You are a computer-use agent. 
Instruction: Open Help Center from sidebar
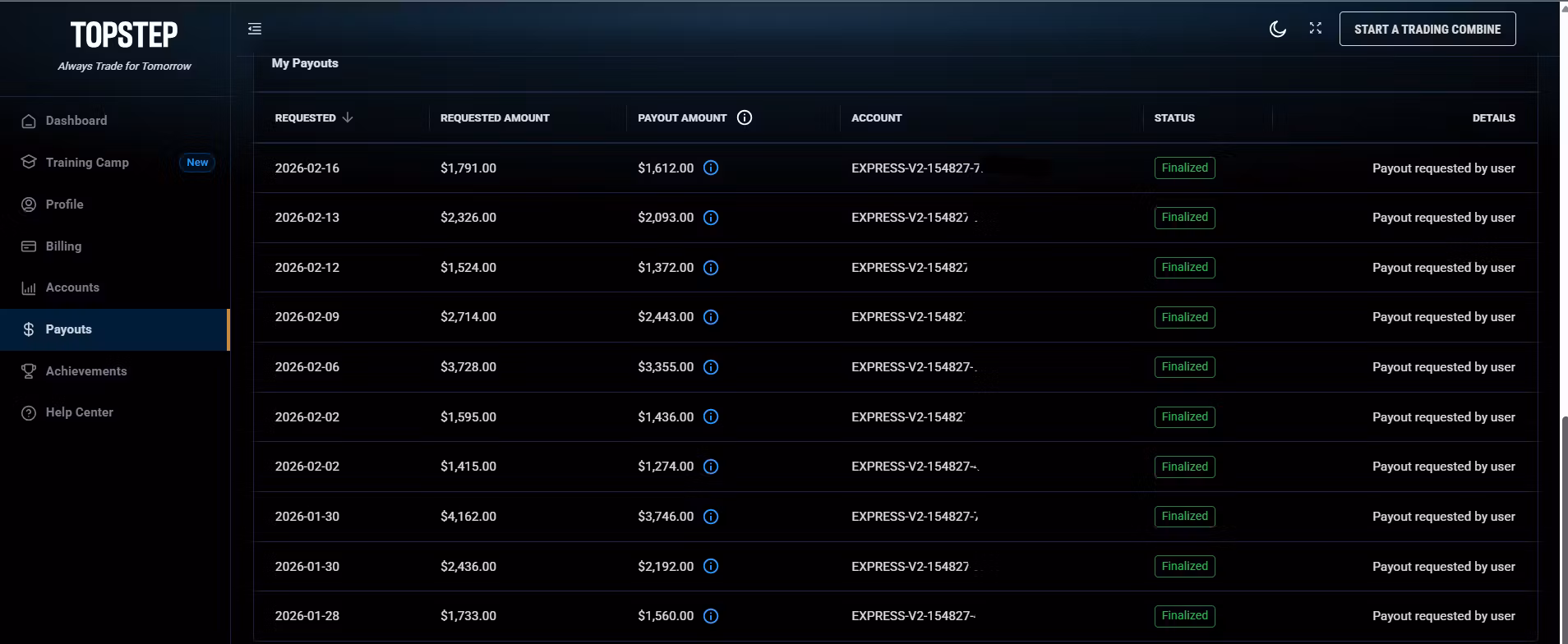(79, 412)
